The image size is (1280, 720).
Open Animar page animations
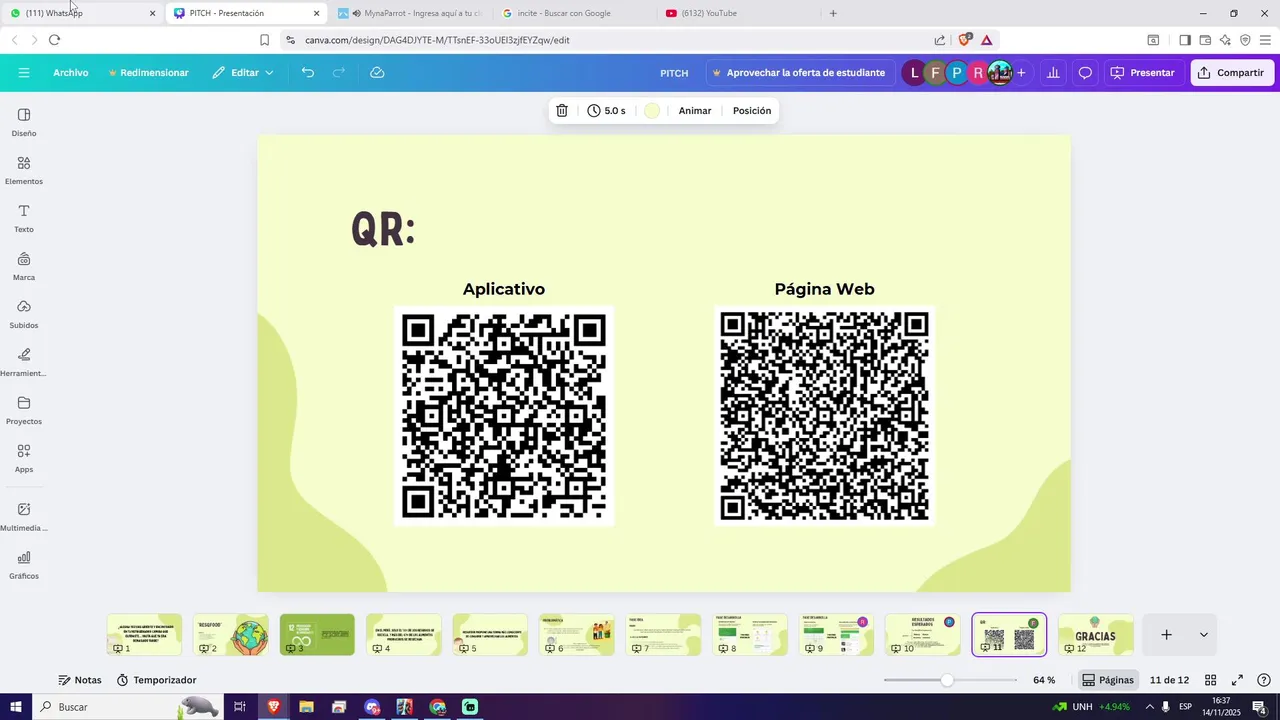pos(695,111)
